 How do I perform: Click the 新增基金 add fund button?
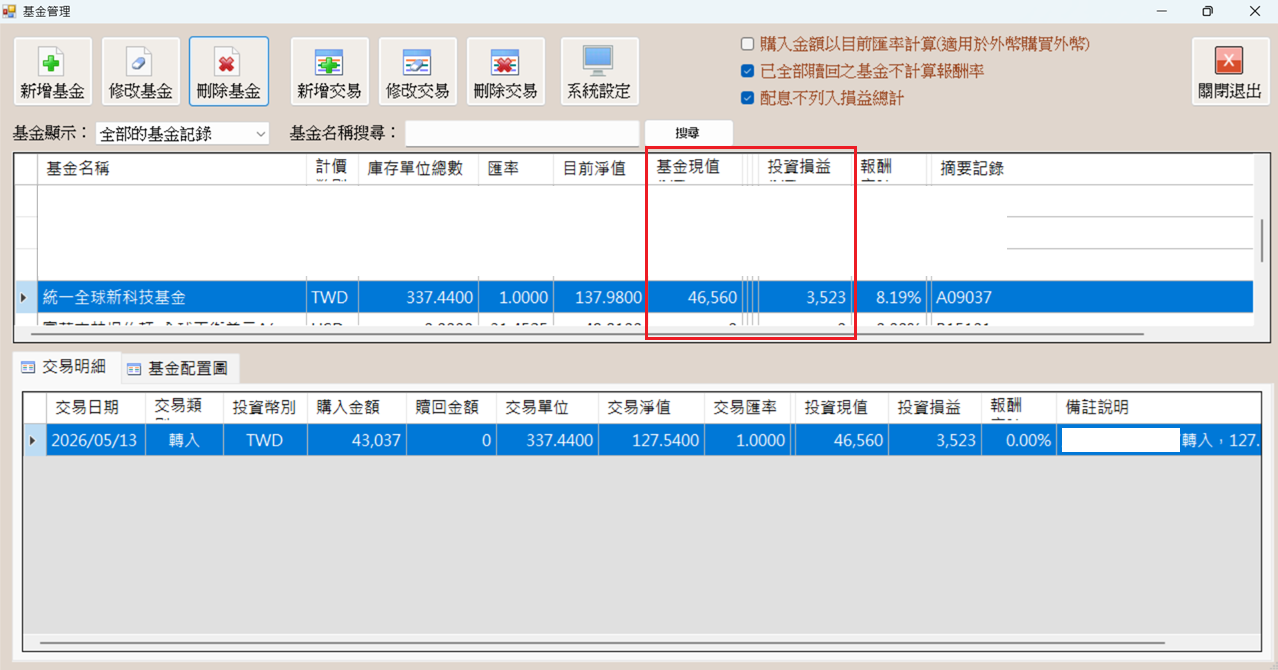coord(52,71)
